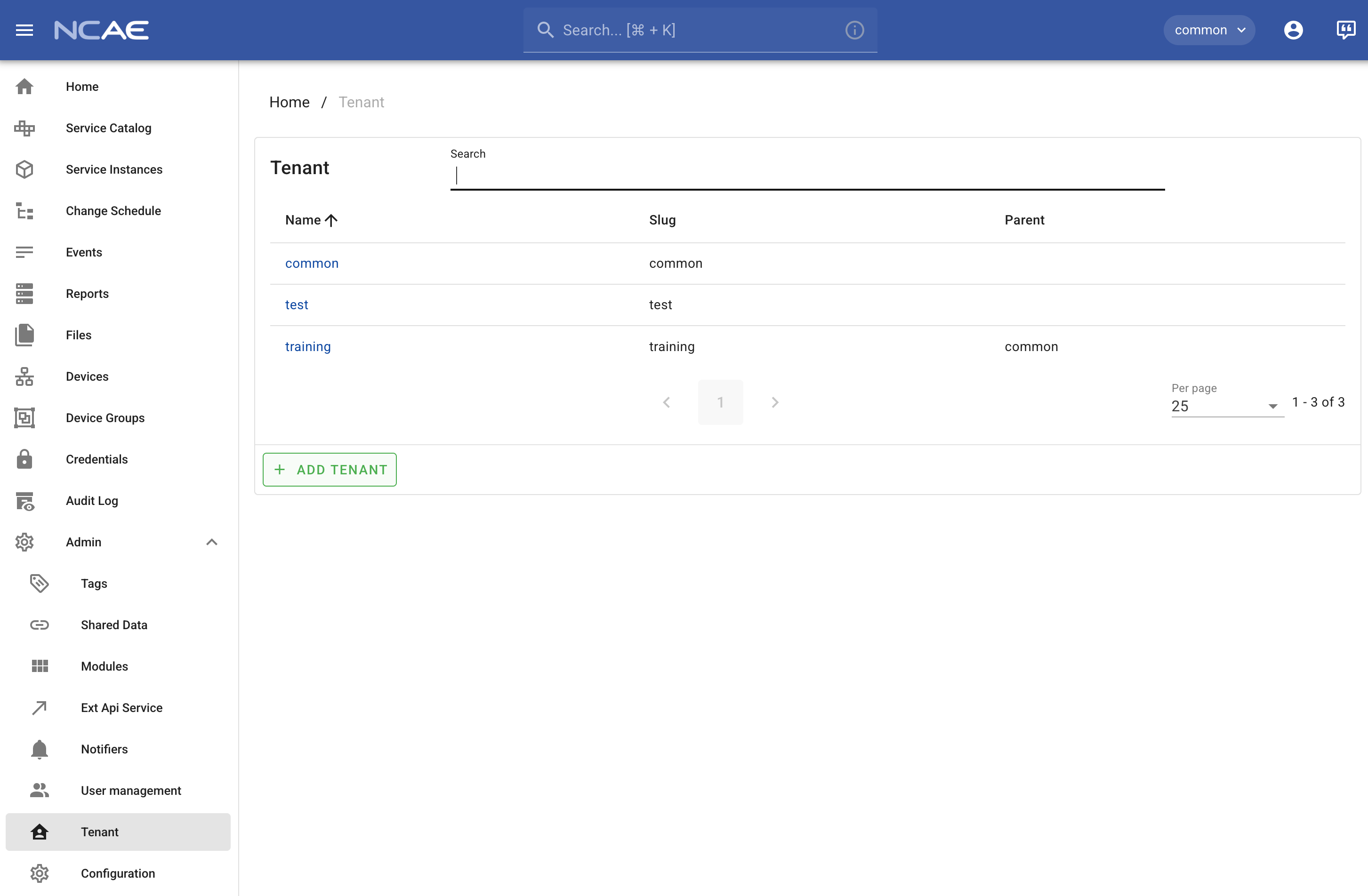Toggle Name column sort arrow
Viewport: 1368px width, 896px height.
coord(331,220)
